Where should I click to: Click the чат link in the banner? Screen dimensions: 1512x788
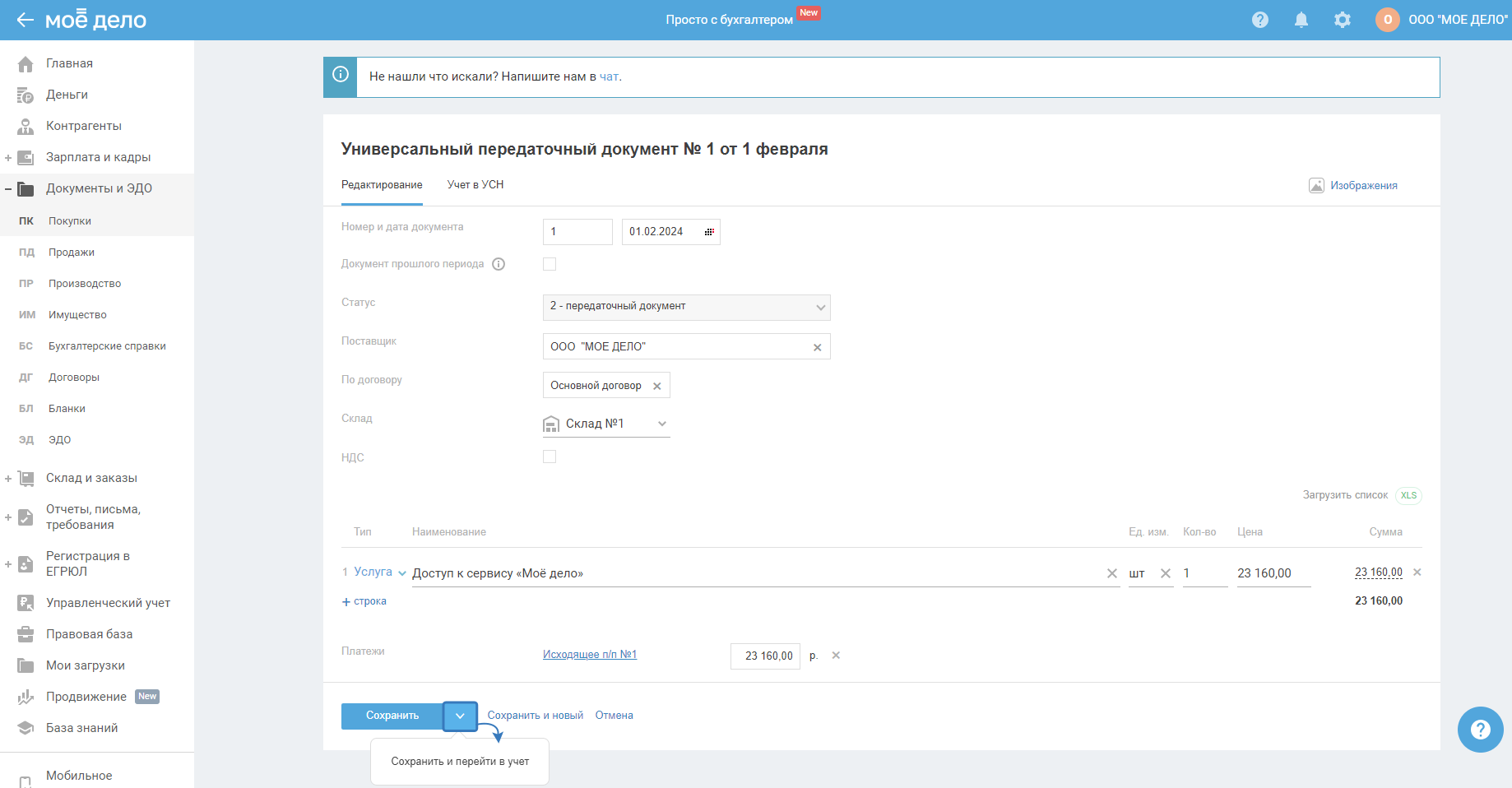(x=609, y=76)
